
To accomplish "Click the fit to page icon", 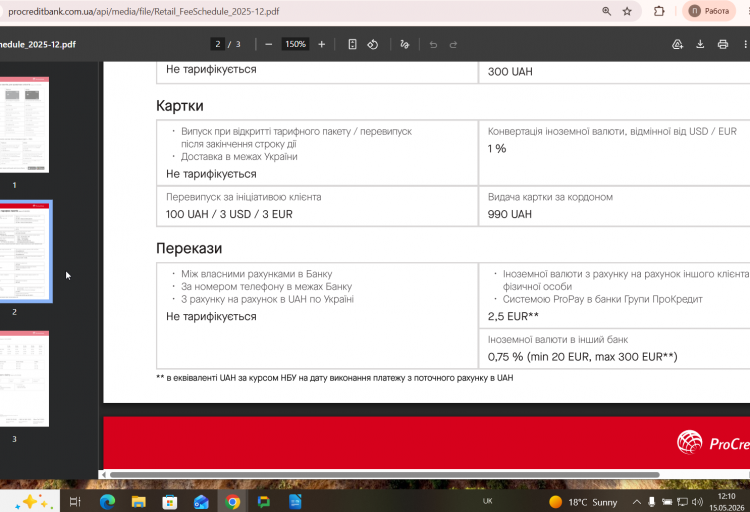I will coord(352,44).
